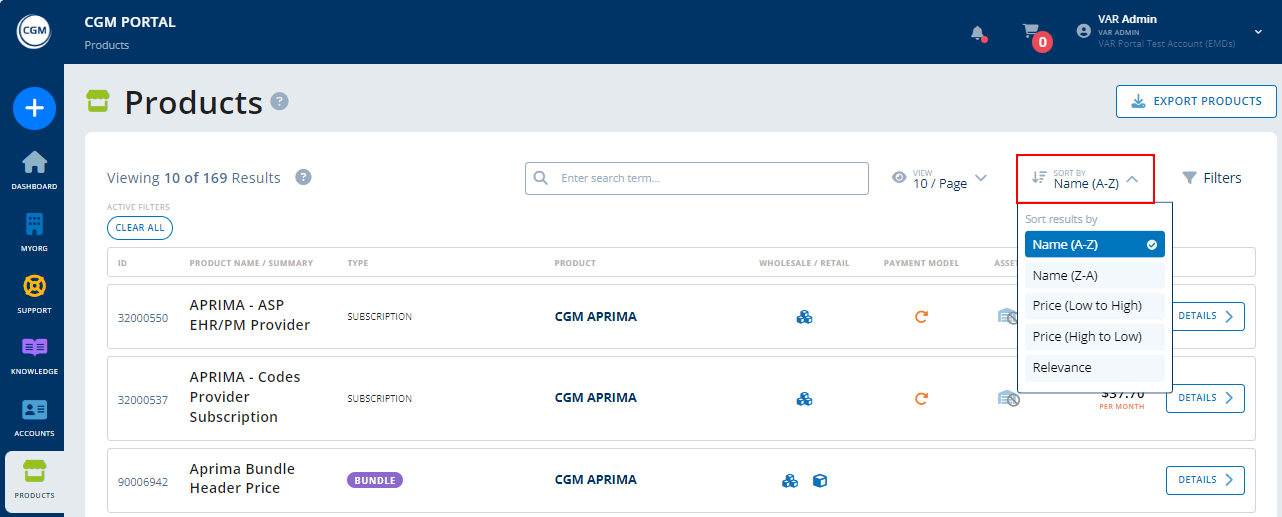
Task: Click the help icon beside Products title
Action: [x=280, y=101]
